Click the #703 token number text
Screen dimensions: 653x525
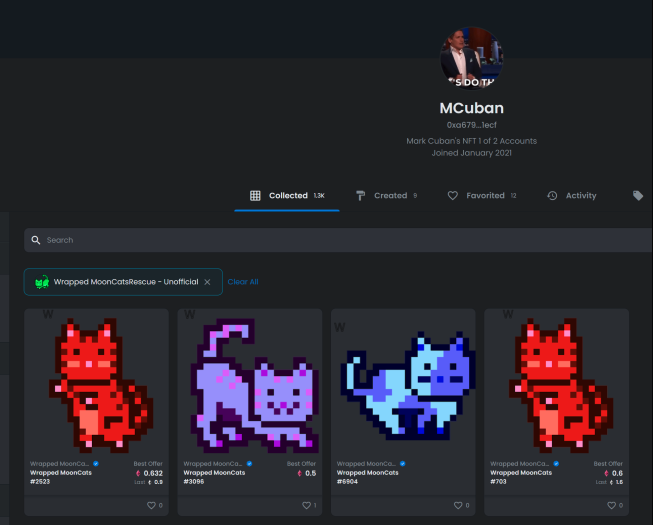point(498,482)
